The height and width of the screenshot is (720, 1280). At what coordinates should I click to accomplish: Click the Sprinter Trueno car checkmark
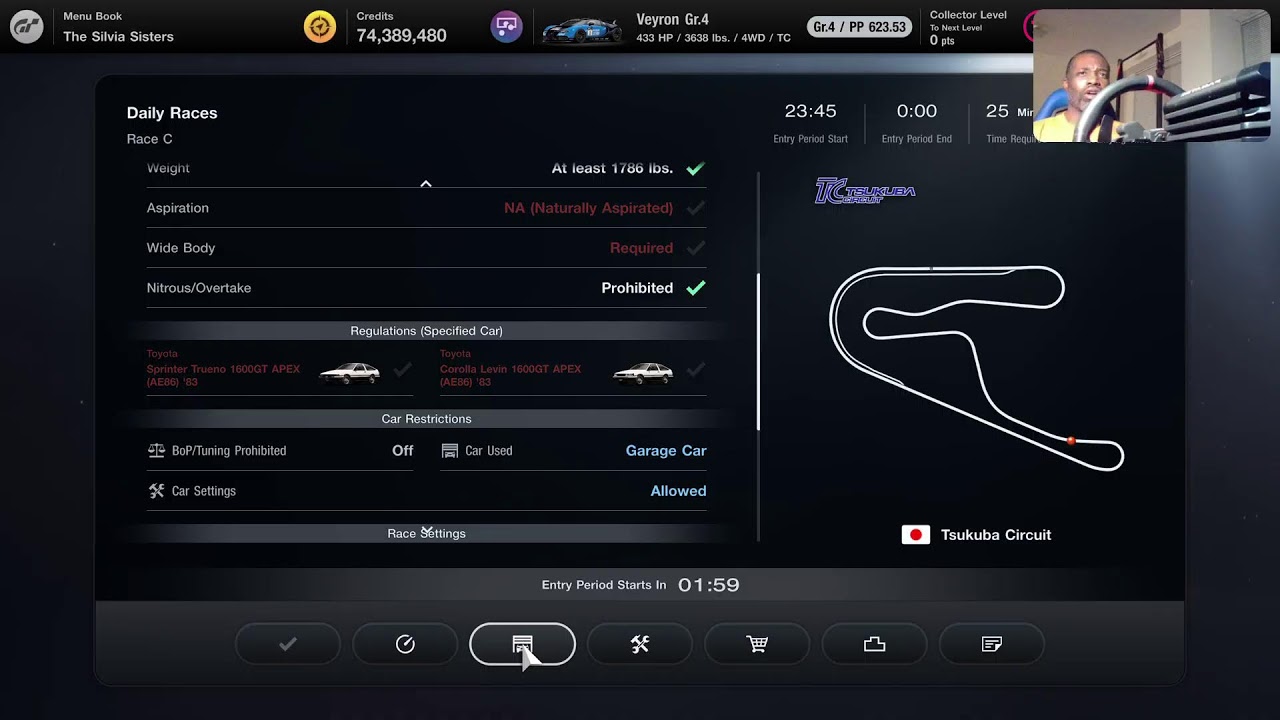(402, 370)
